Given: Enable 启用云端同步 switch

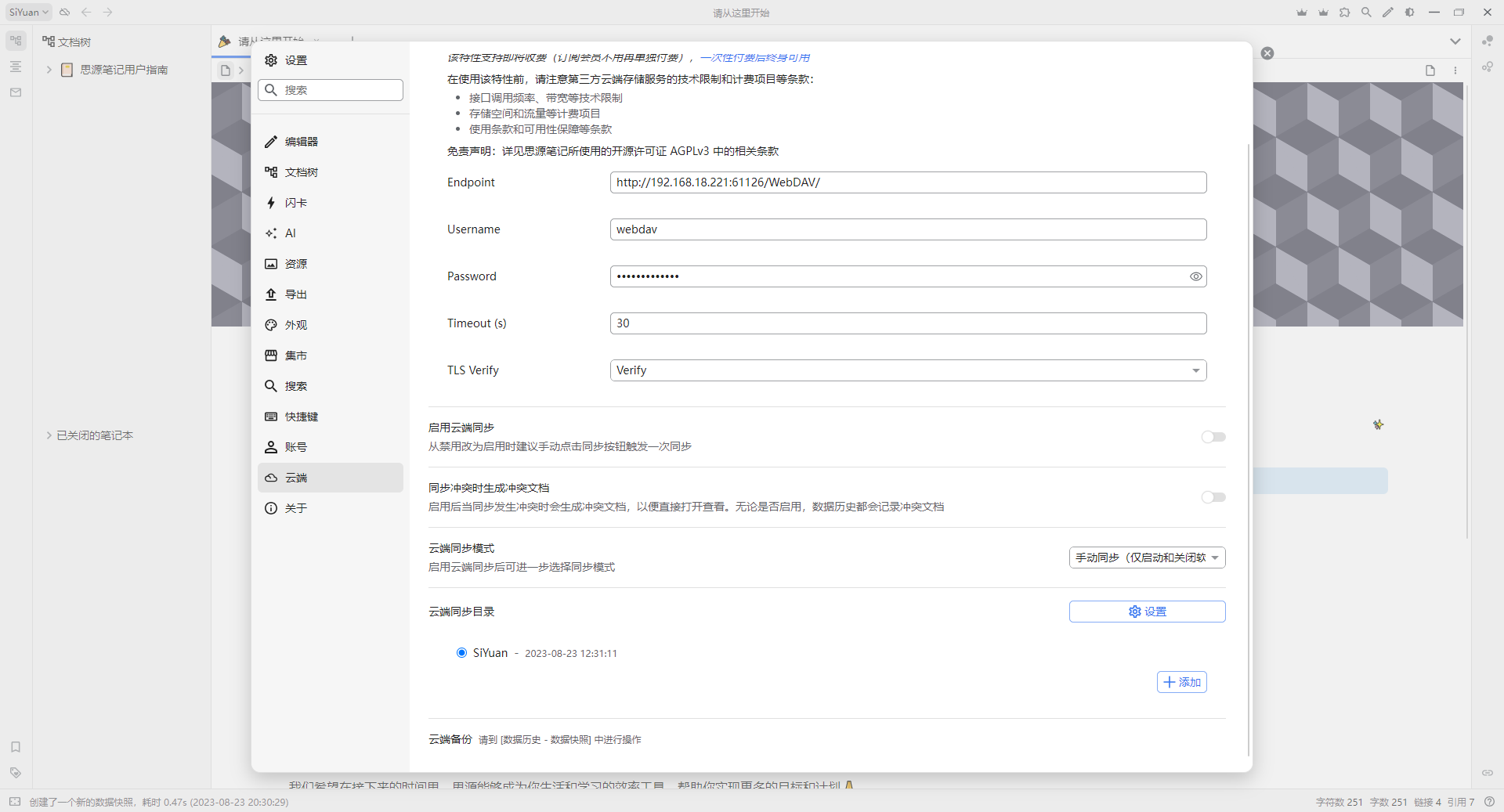Looking at the screenshot, I should pos(1212,437).
